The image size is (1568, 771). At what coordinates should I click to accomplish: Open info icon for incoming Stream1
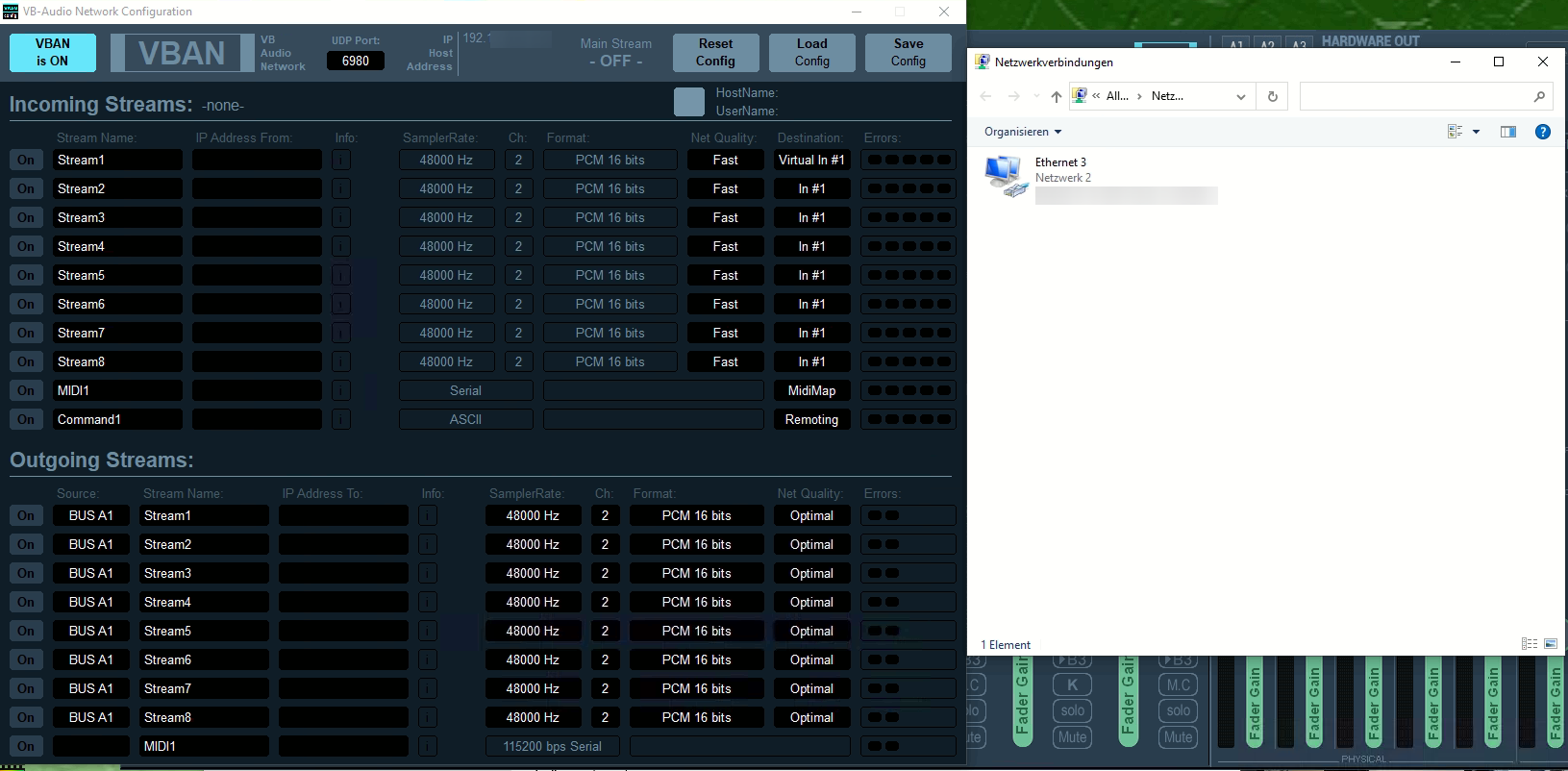341,161
